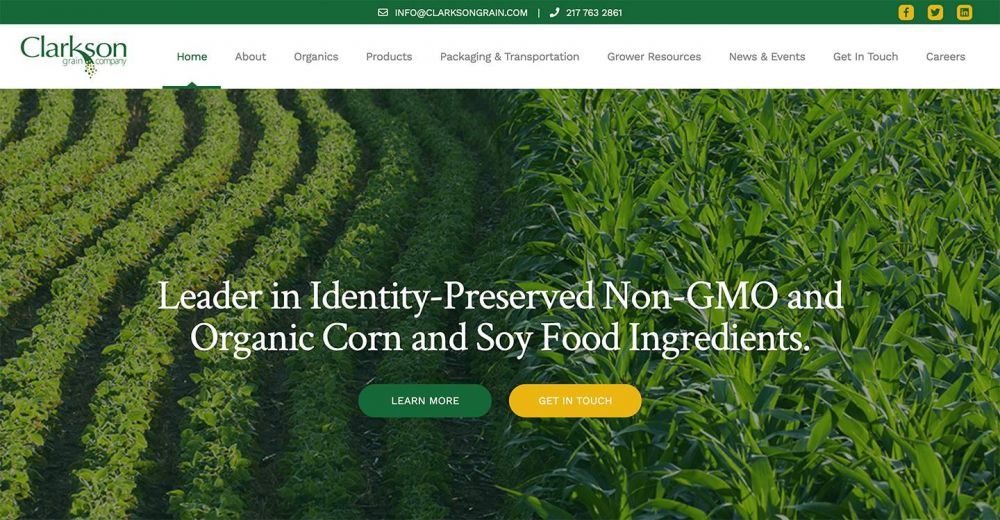Visit the Grower Resources section
Screen dimensions: 1000x520
click(x=654, y=57)
